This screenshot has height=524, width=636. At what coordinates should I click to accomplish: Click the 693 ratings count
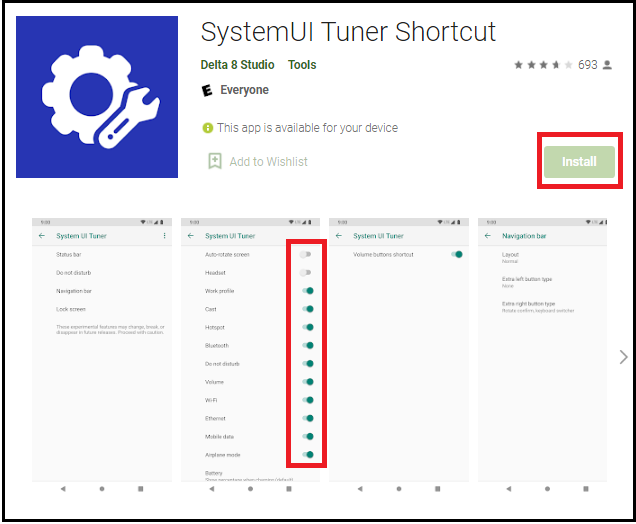[587, 64]
